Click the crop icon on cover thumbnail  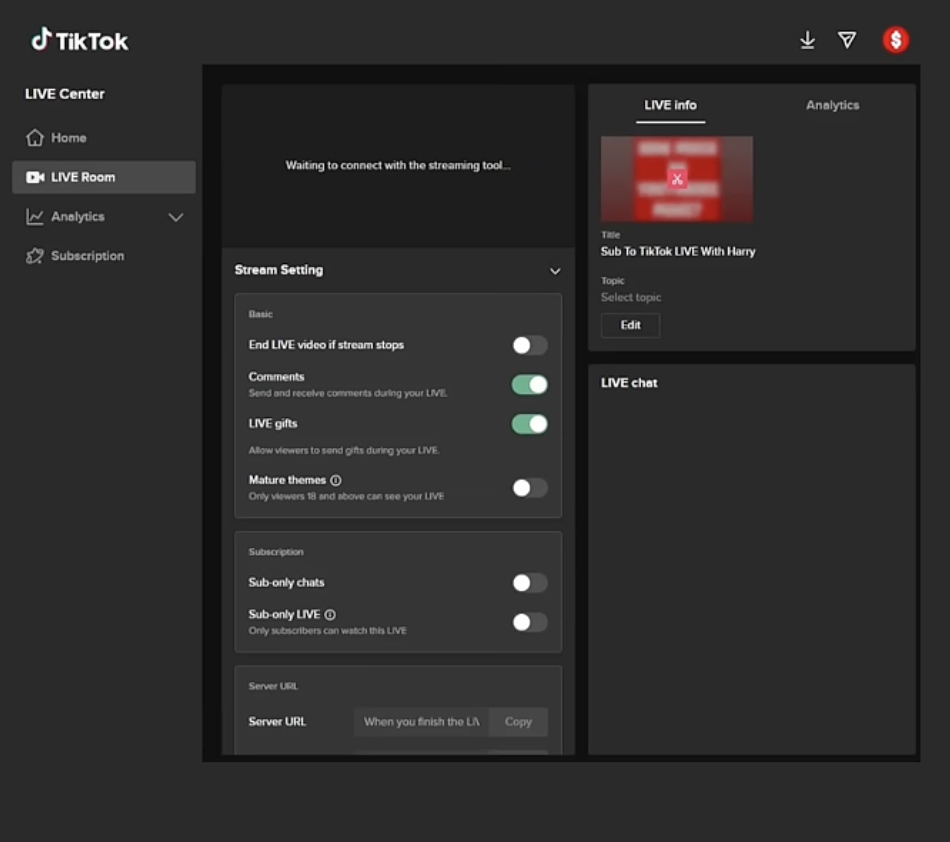(677, 179)
